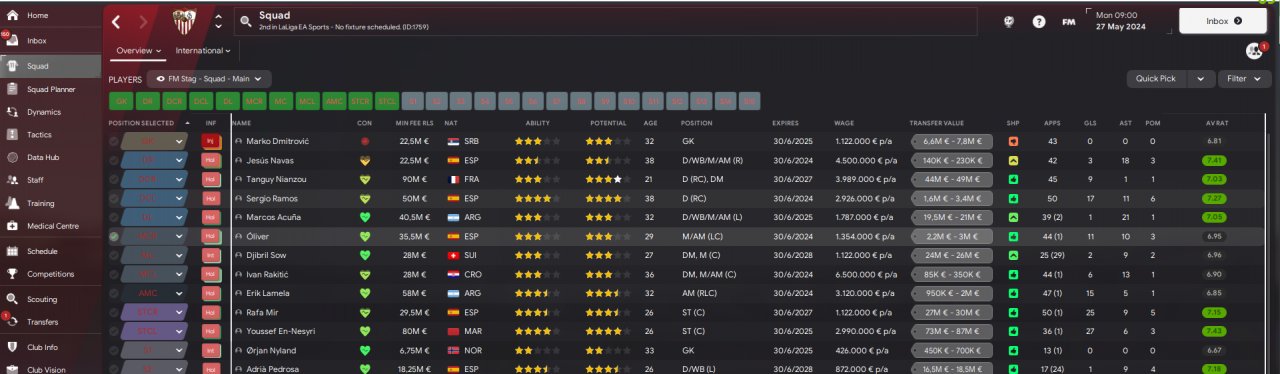
Task: Click Marcos Acuña's transfer value pill
Action: [x=952, y=217]
